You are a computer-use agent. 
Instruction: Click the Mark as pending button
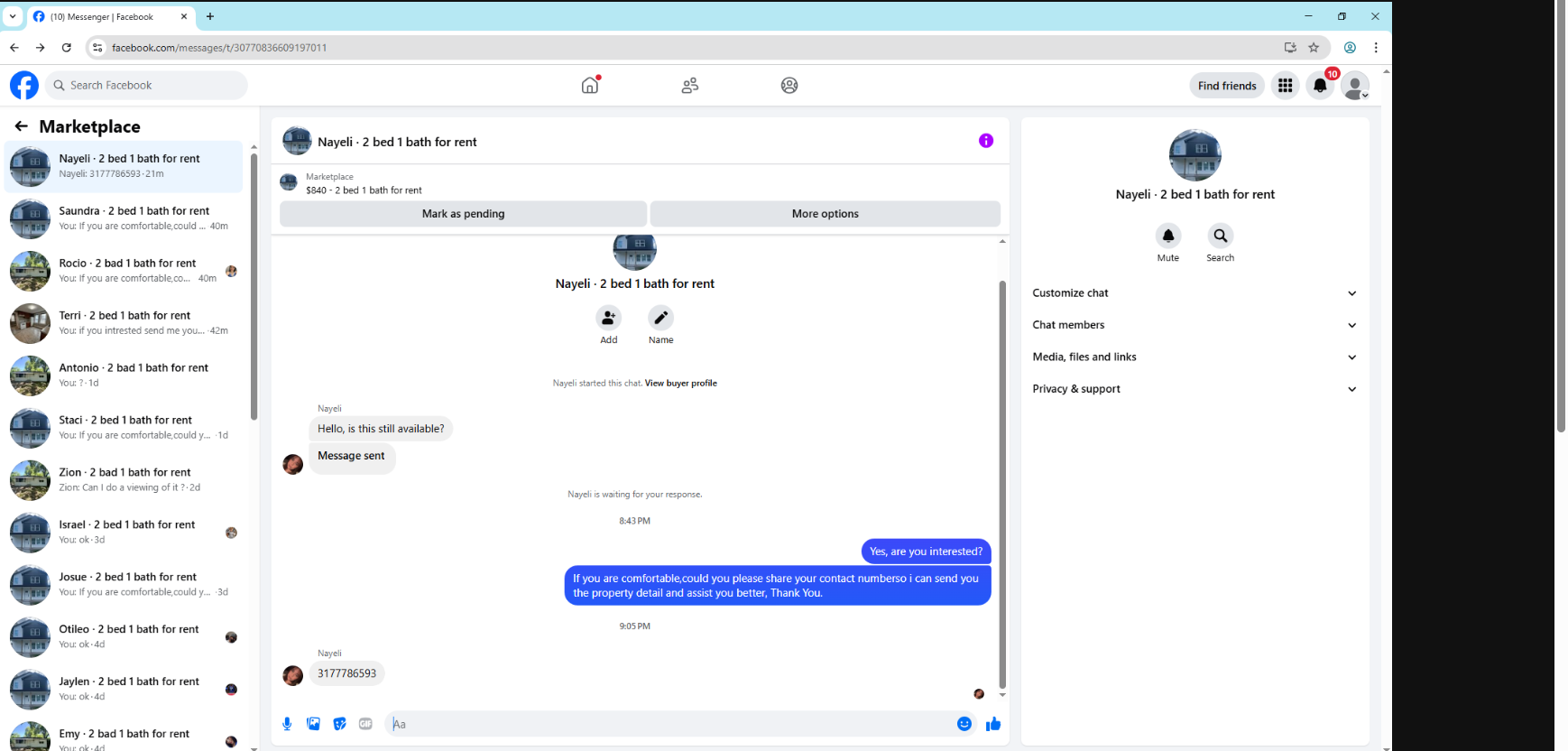pyautogui.click(x=463, y=214)
